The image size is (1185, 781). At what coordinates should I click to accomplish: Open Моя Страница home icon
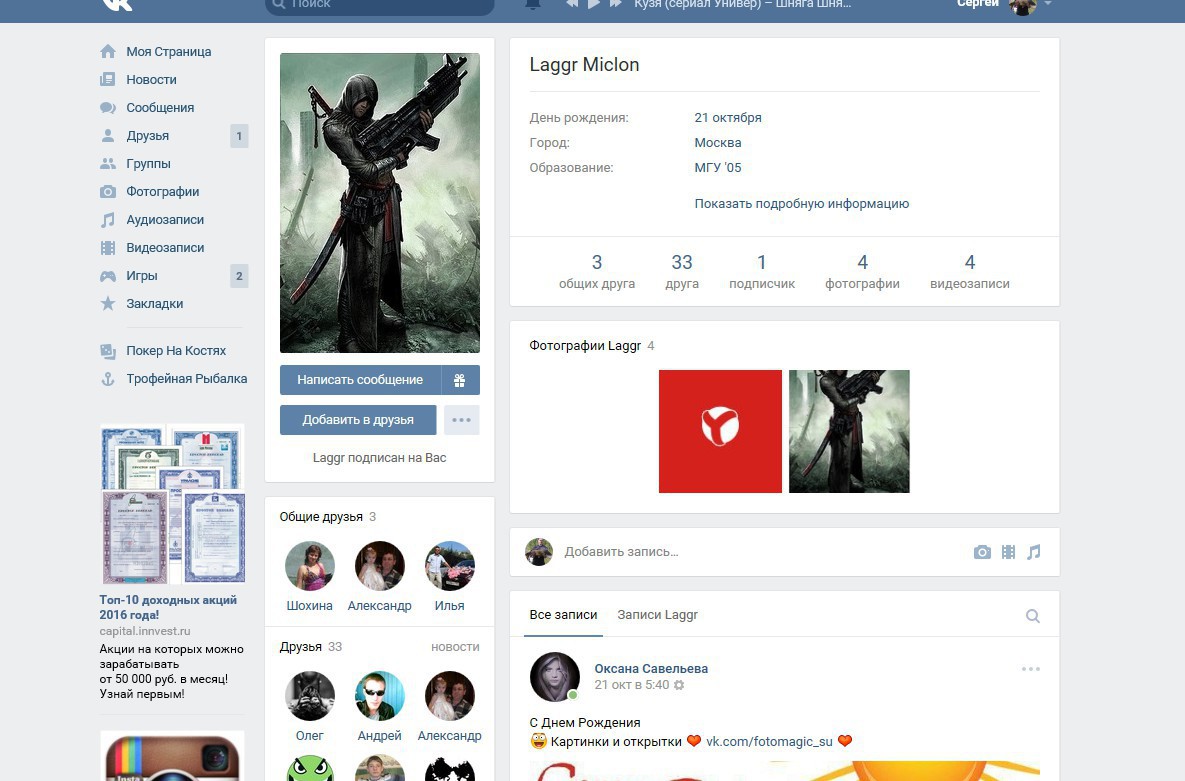click(108, 51)
